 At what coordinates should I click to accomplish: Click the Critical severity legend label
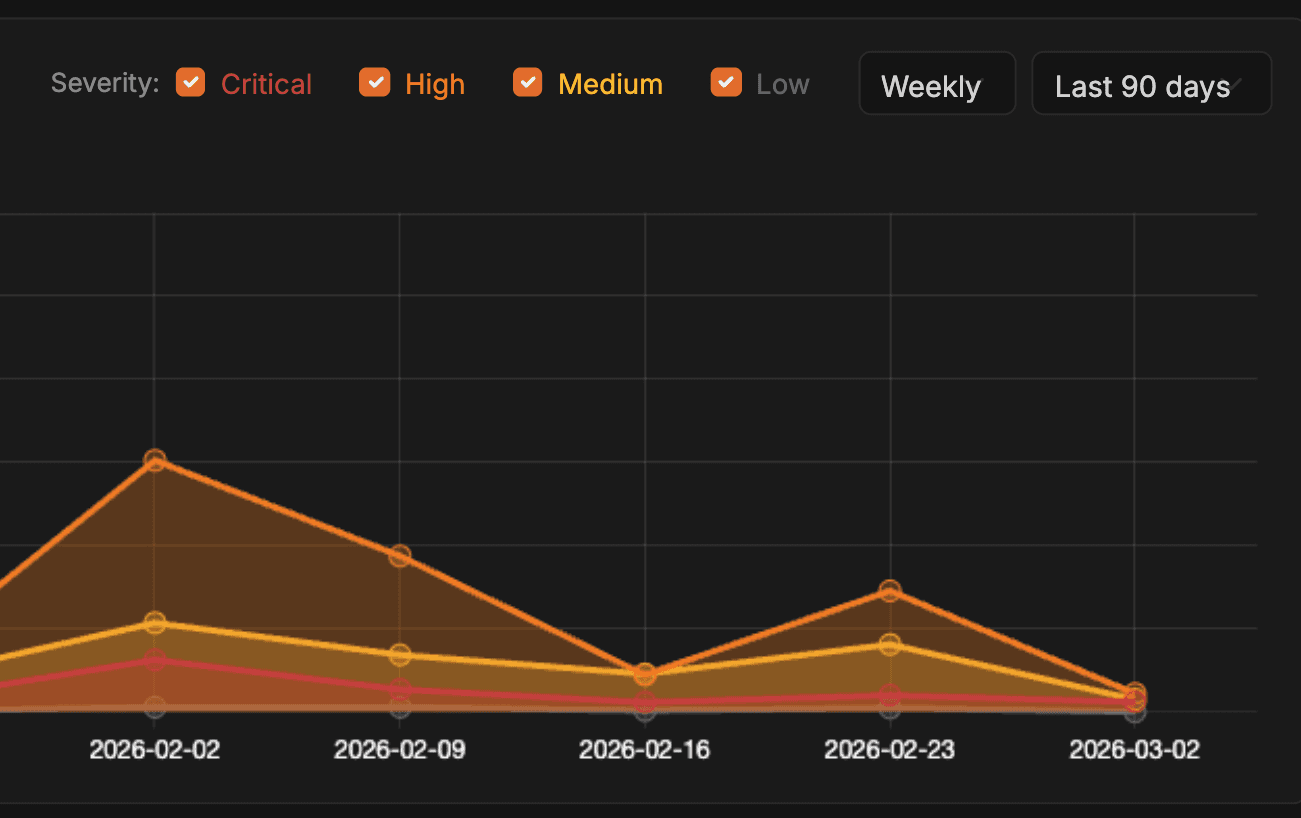coord(266,85)
